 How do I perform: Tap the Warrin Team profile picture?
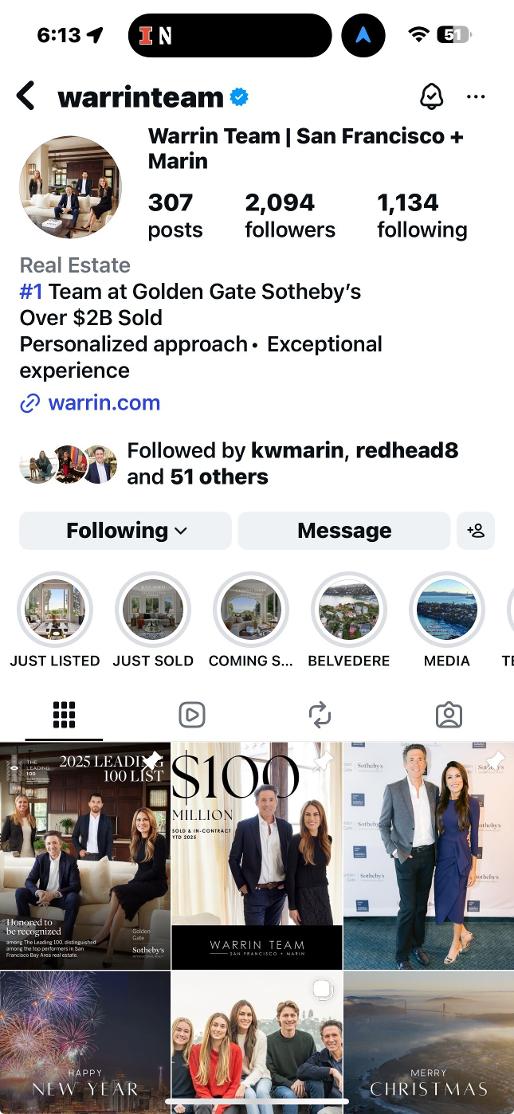[70, 188]
